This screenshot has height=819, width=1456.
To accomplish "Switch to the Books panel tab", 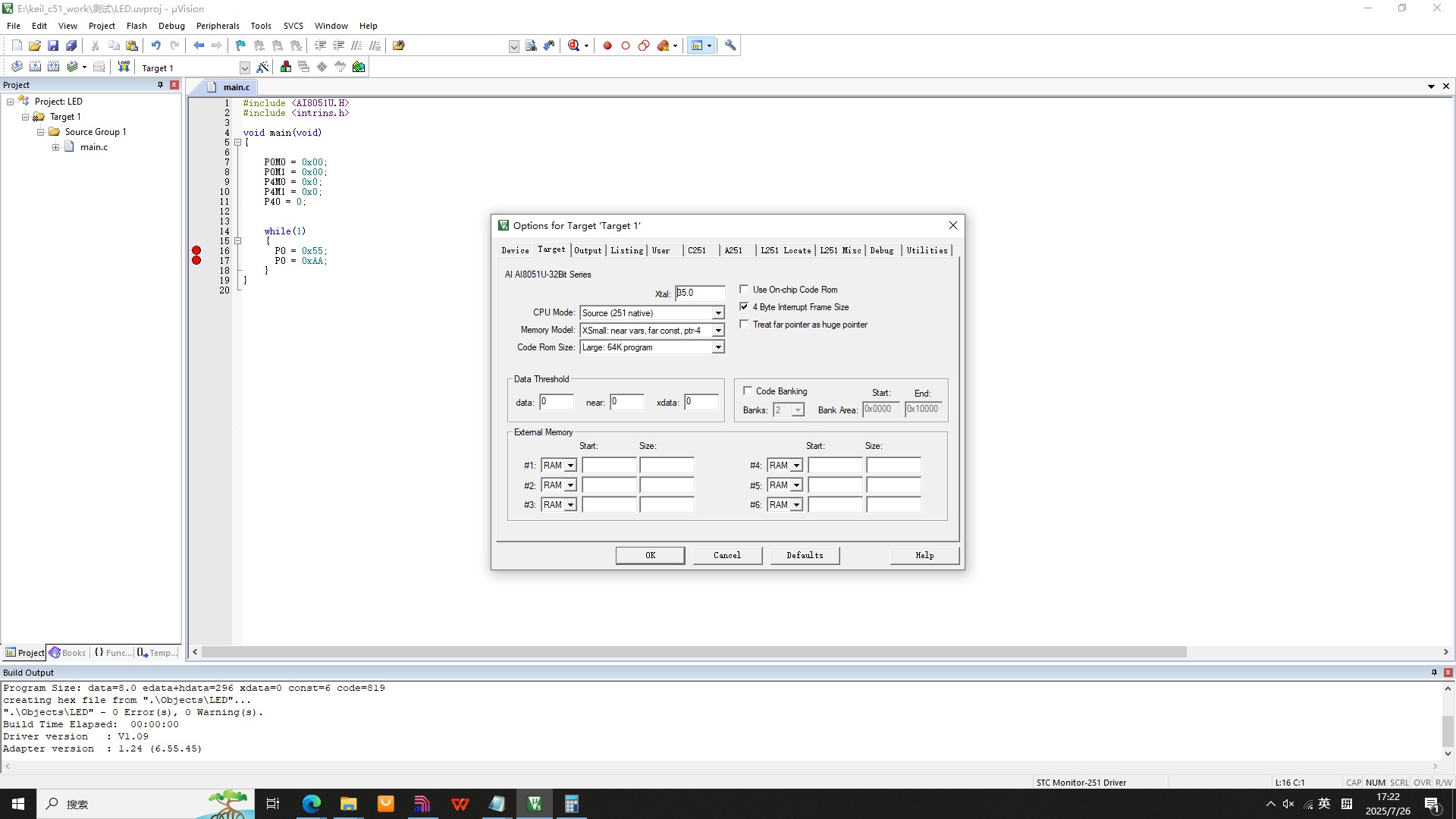I will [68, 653].
